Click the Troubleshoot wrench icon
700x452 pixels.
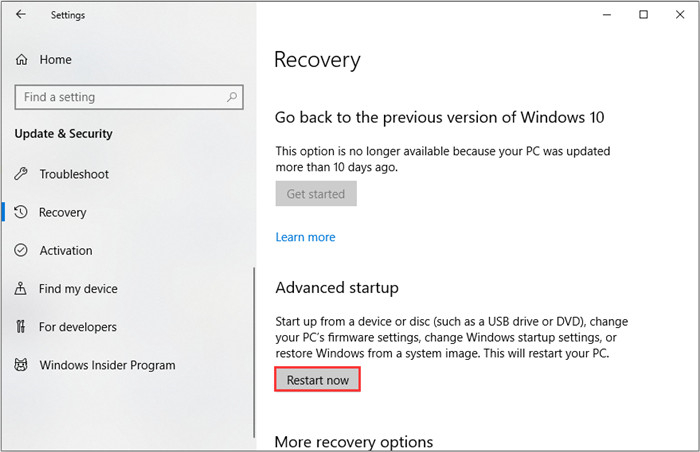pos(21,174)
